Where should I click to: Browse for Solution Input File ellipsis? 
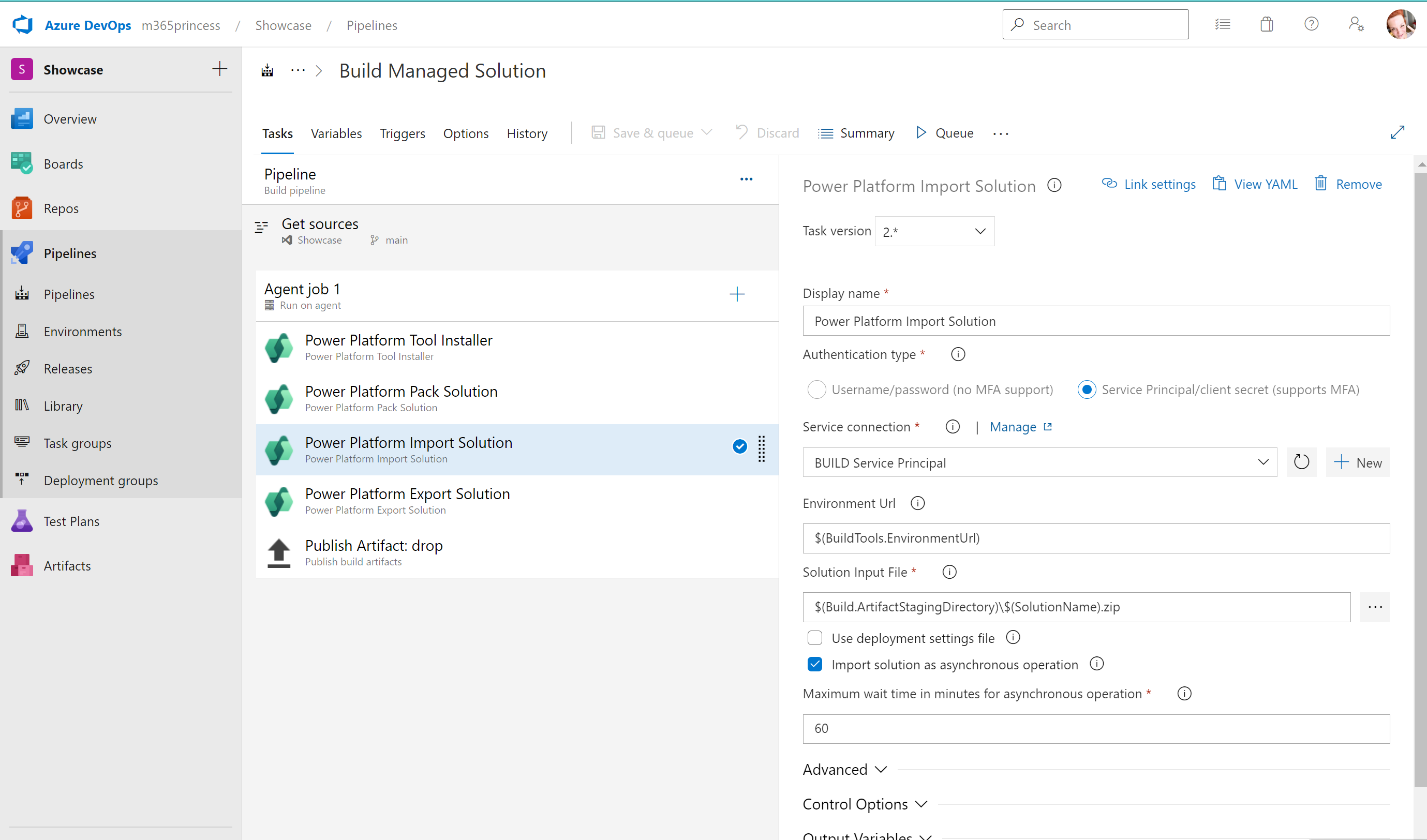coord(1375,607)
